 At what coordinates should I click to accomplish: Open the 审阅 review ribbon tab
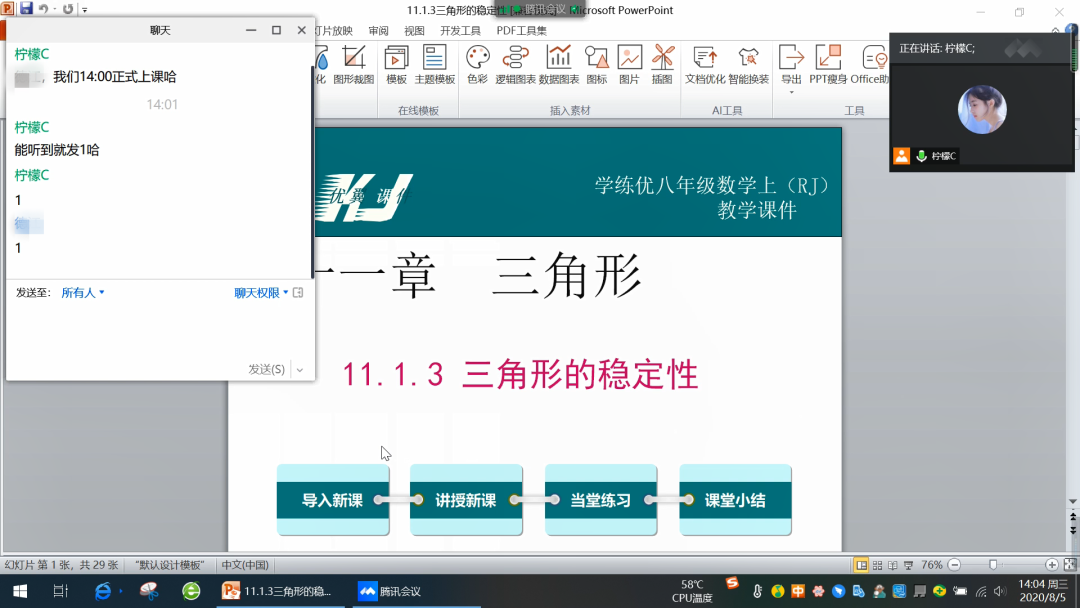pyautogui.click(x=378, y=31)
